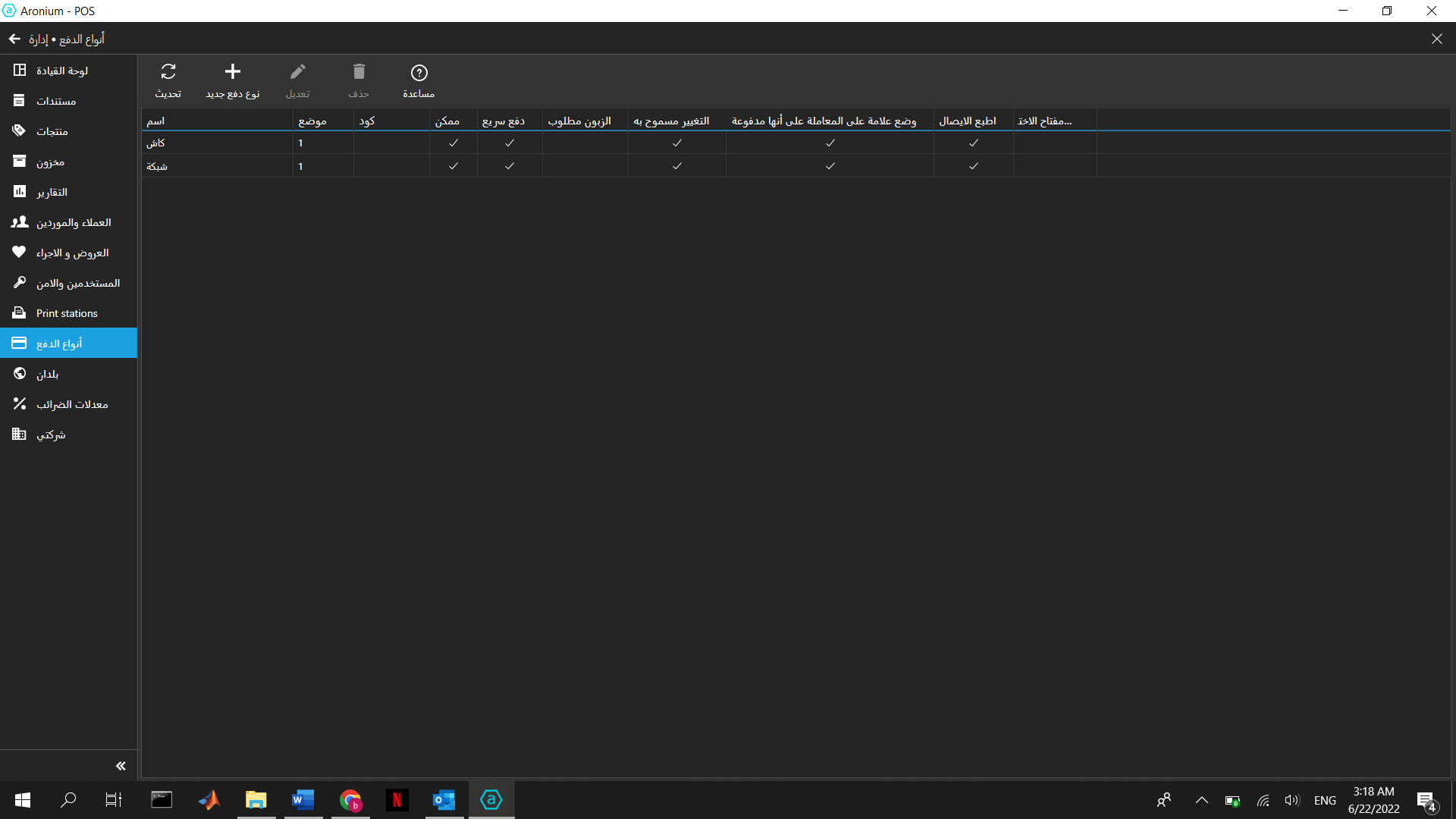
Task: Click the trash delete (حذف) icon
Action: [359, 73]
